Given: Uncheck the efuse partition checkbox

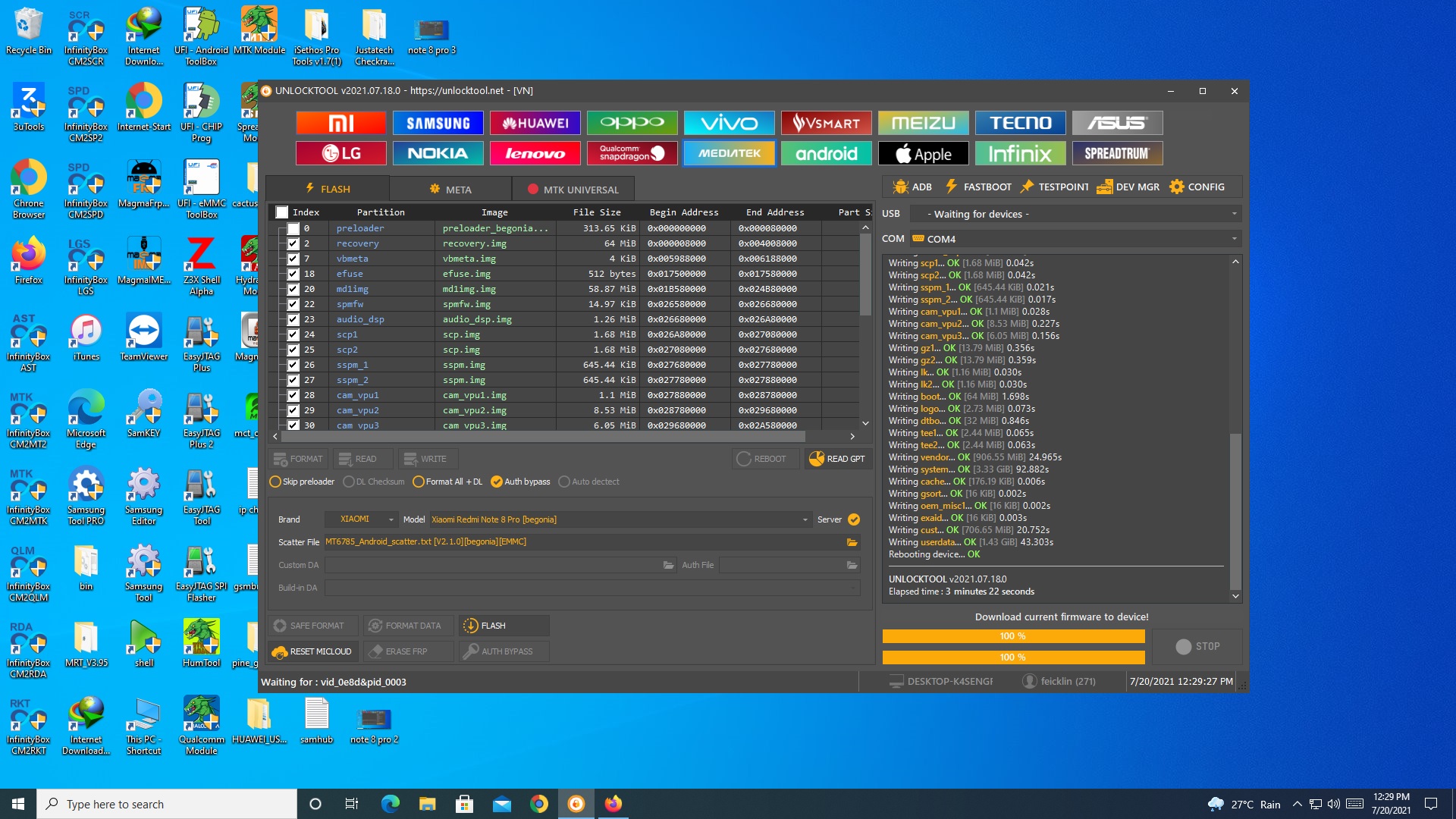Looking at the screenshot, I should (x=293, y=274).
